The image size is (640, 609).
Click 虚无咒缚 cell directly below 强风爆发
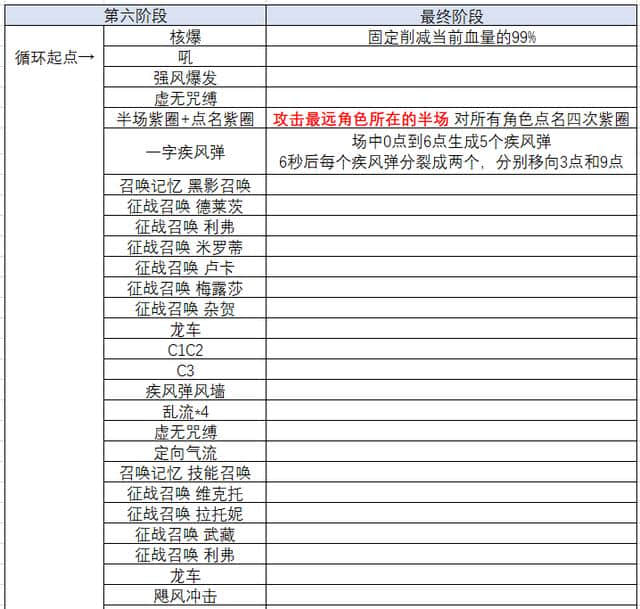tap(185, 98)
